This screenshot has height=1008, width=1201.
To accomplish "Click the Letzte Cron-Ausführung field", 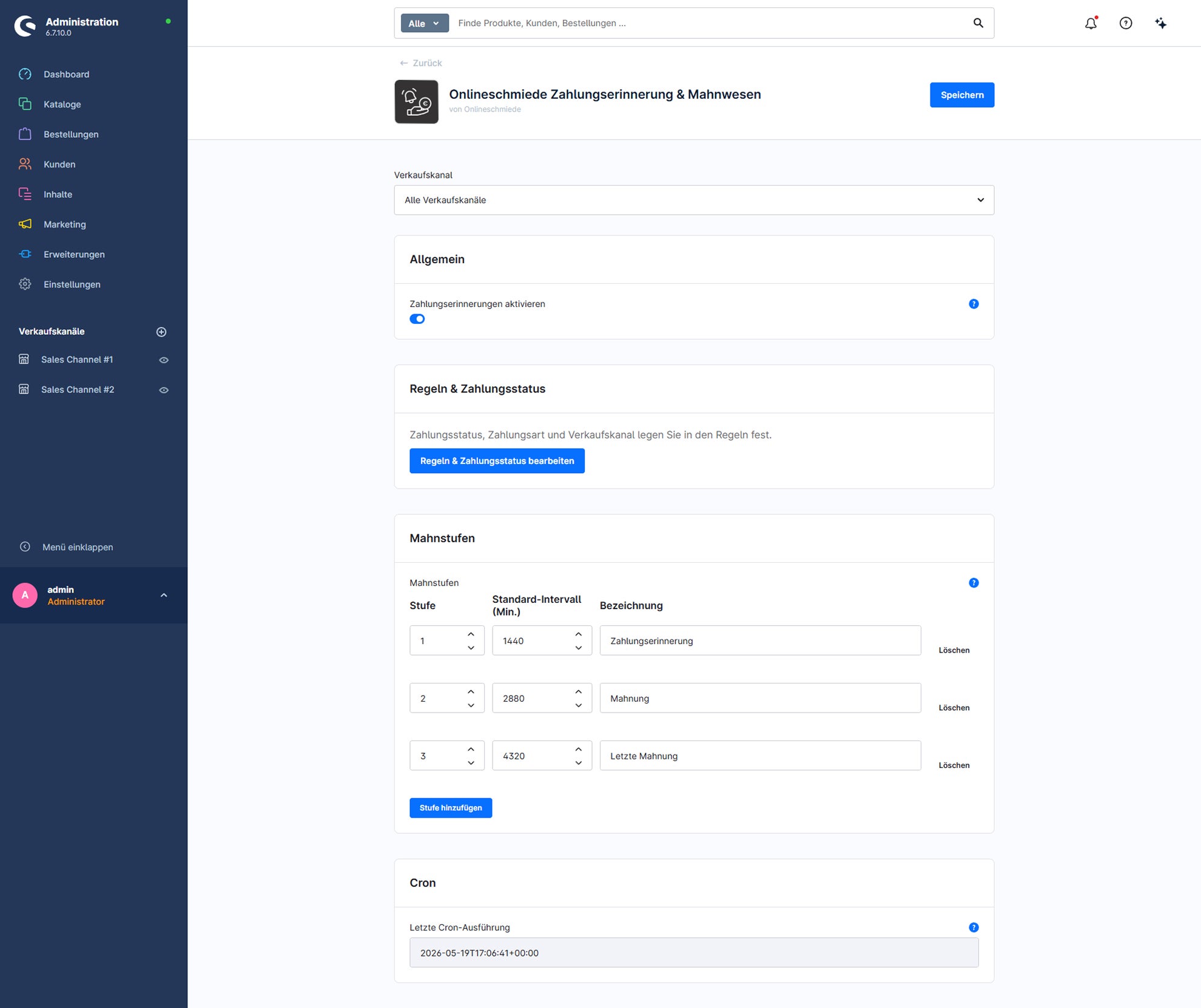I will pos(694,953).
